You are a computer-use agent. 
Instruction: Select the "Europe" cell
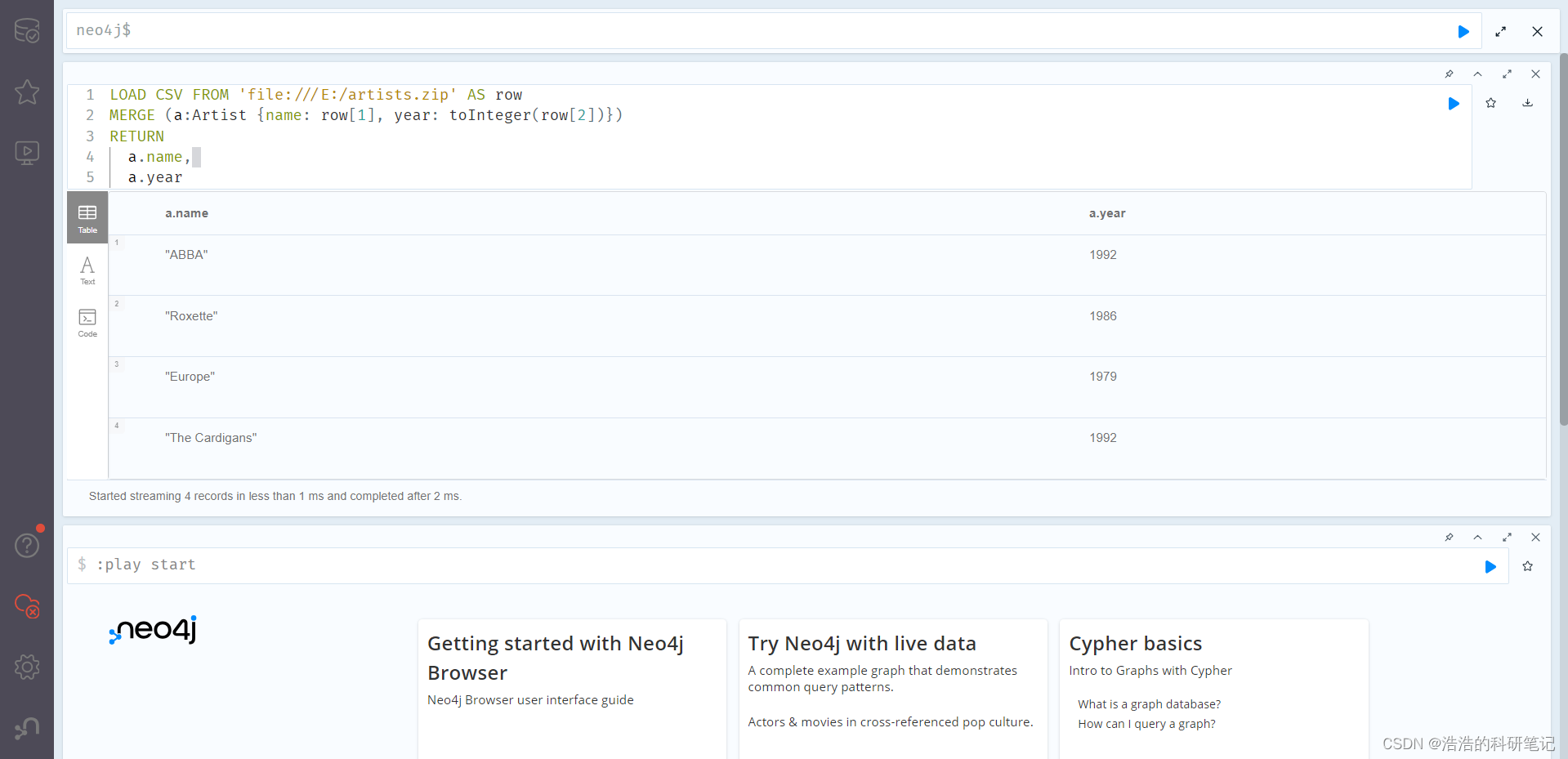coord(190,377)
